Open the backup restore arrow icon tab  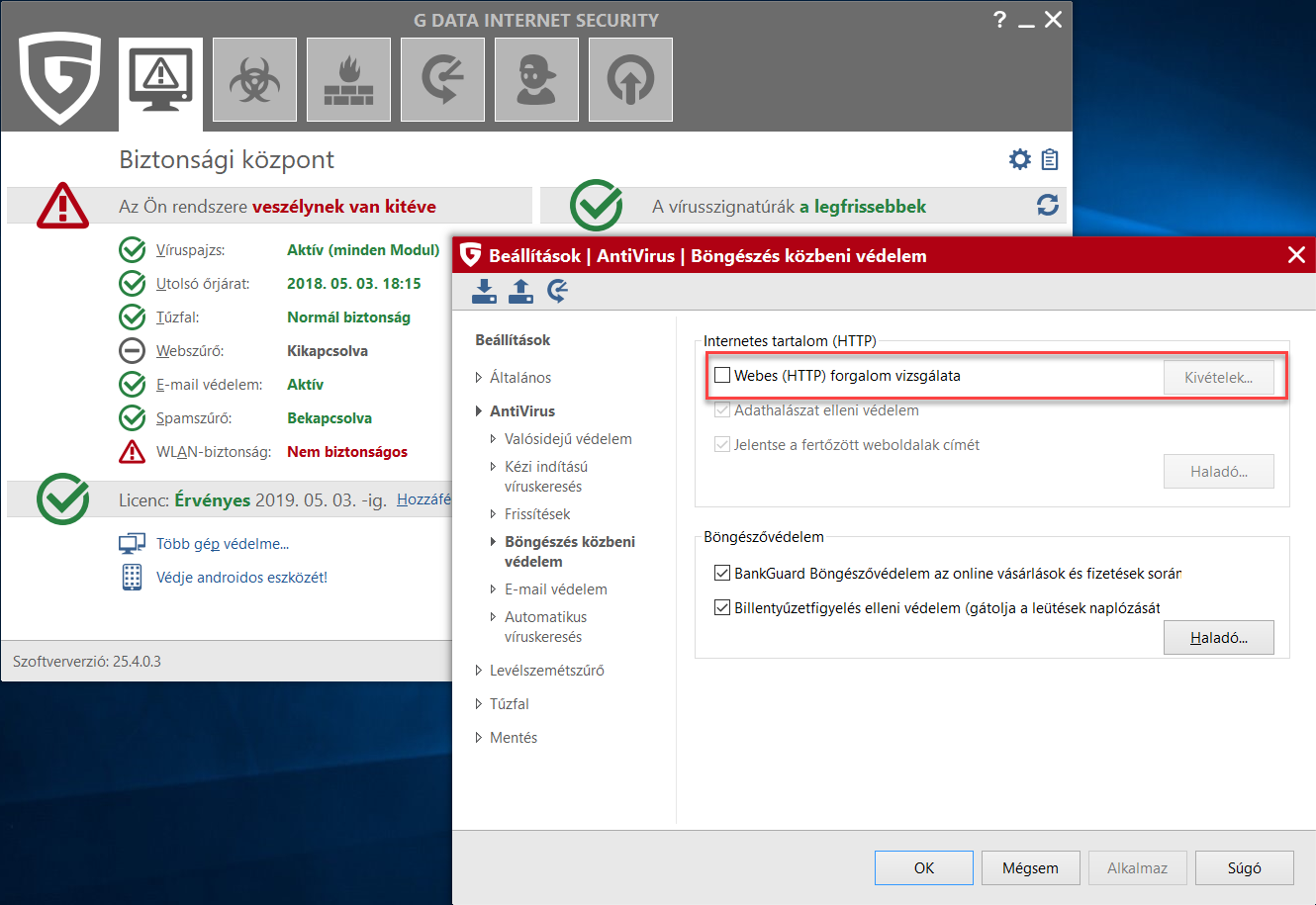[x=442, y=80]
